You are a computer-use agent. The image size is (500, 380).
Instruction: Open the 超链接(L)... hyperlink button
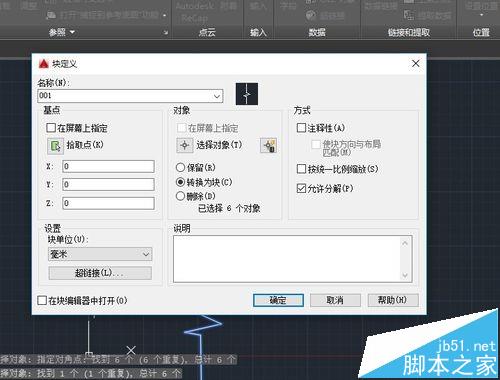click(100, 273)
